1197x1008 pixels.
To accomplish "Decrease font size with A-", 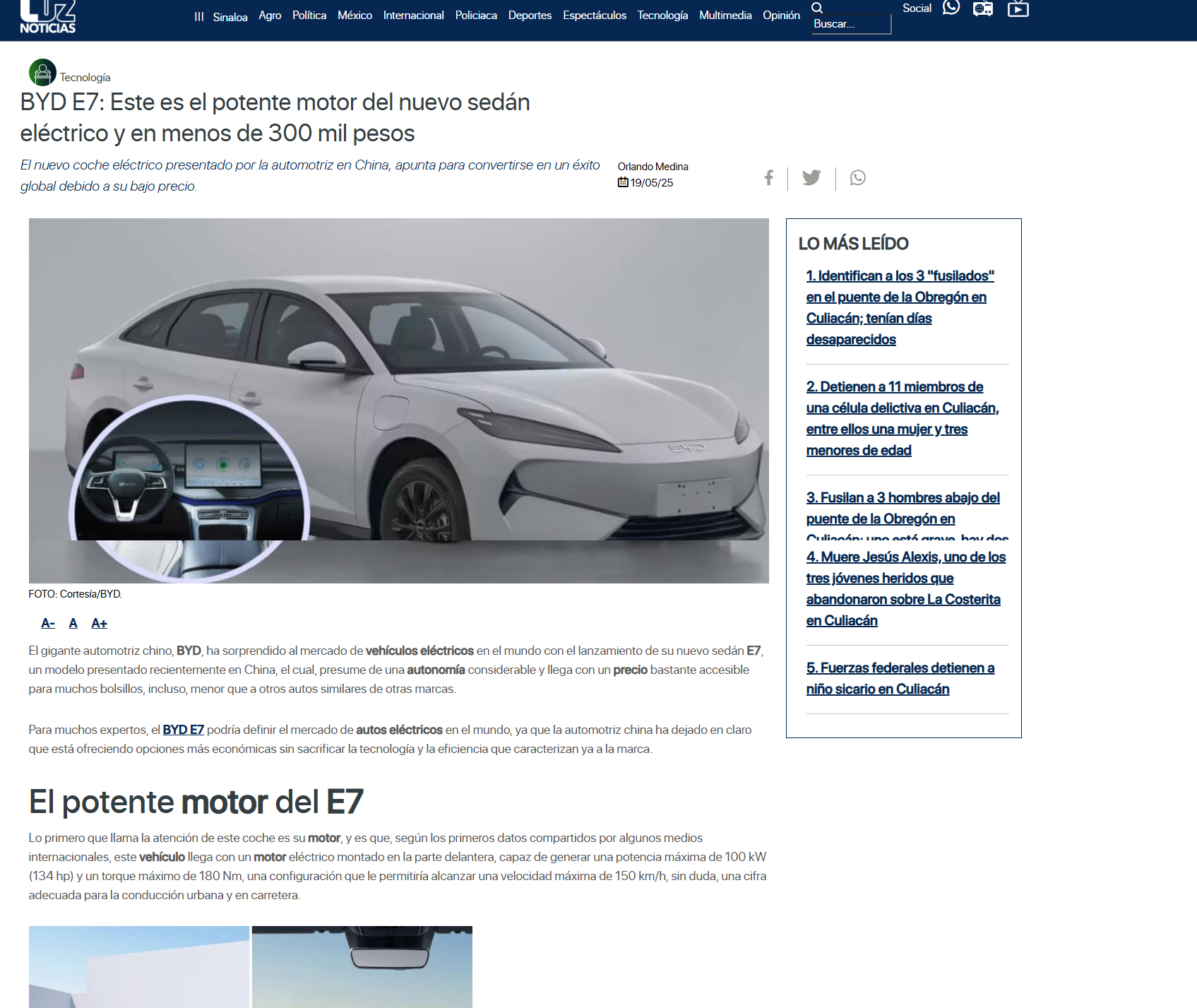I will (48, 623).
